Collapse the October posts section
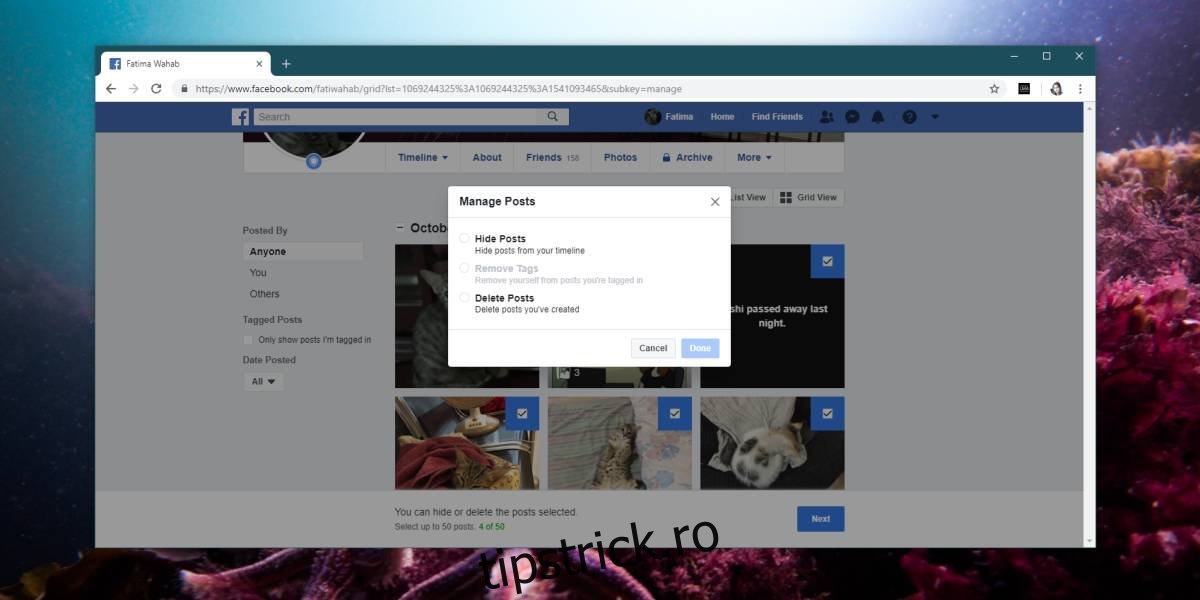The height and width of the screenshot is (600, 1200). [x=401, y=228]
